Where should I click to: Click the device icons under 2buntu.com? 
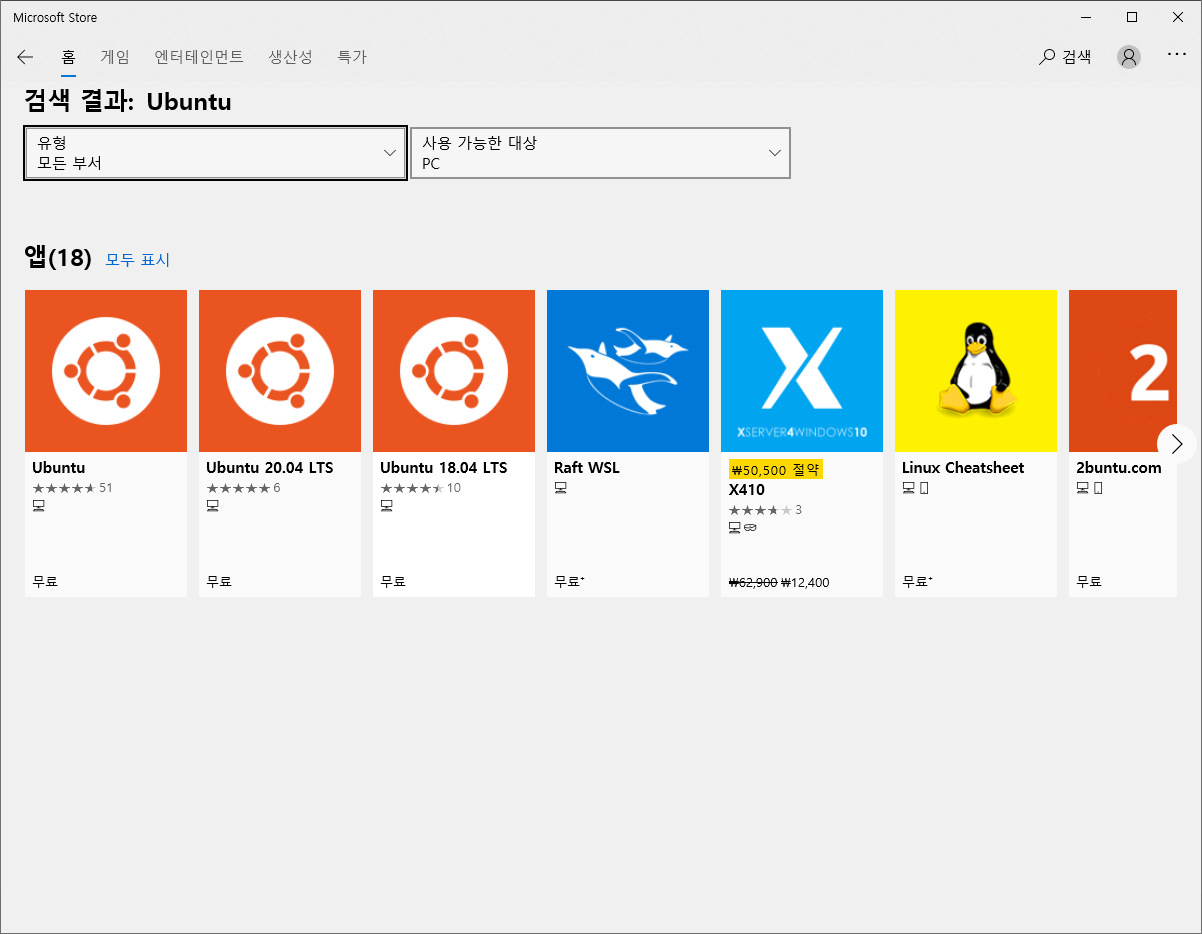[1090, 487]
